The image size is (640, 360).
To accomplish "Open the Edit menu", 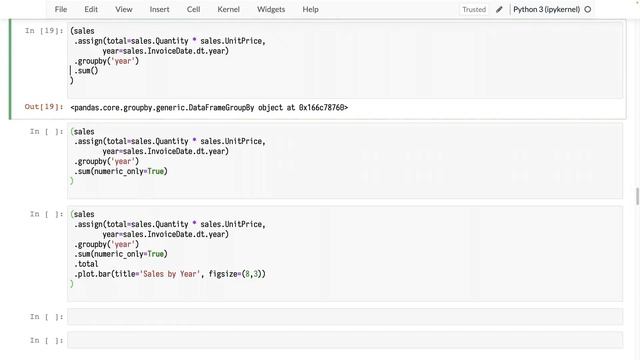I will coord(91,9).
